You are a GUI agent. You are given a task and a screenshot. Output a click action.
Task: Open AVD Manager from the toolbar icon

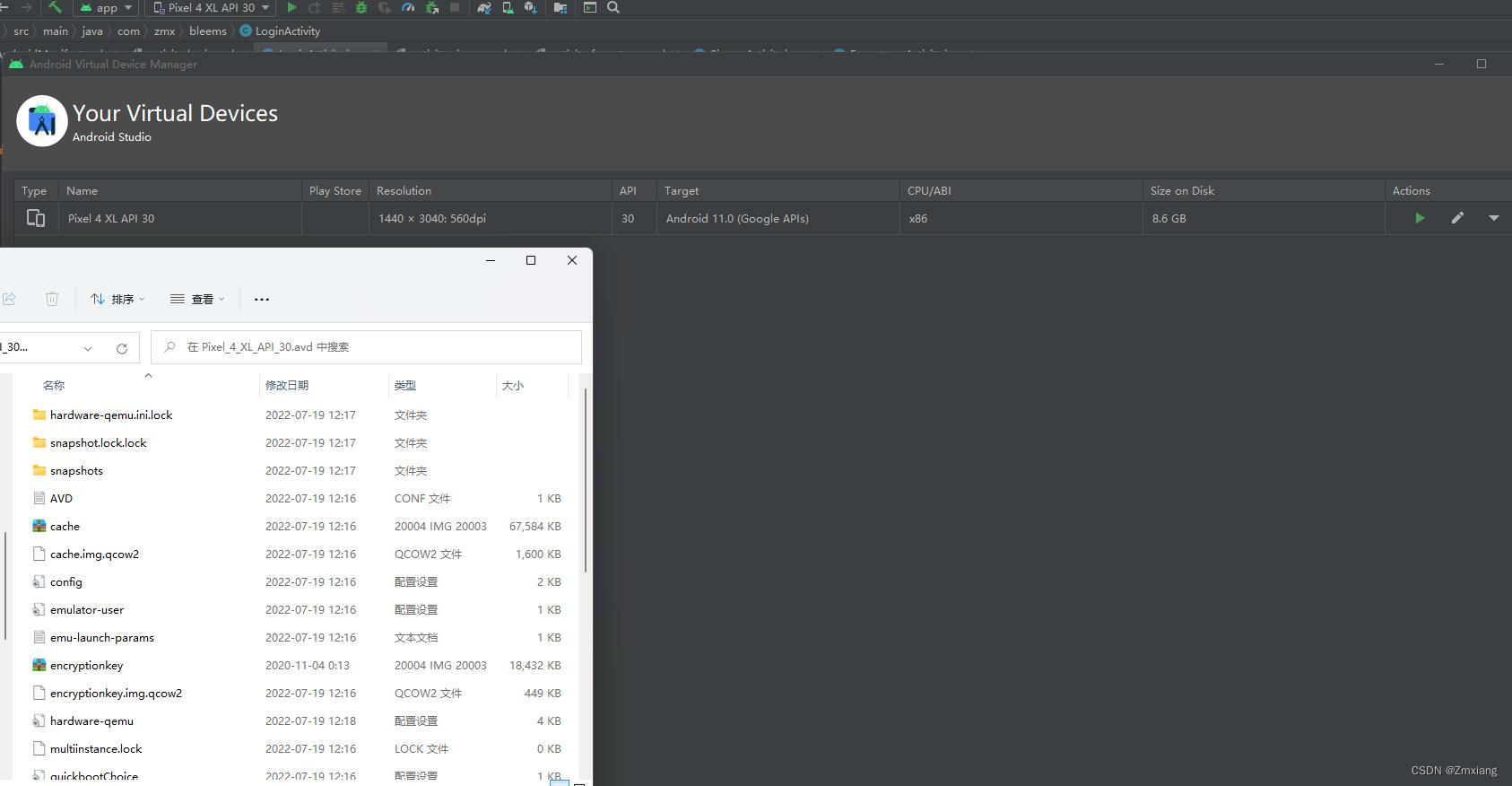tap(508, 7)
